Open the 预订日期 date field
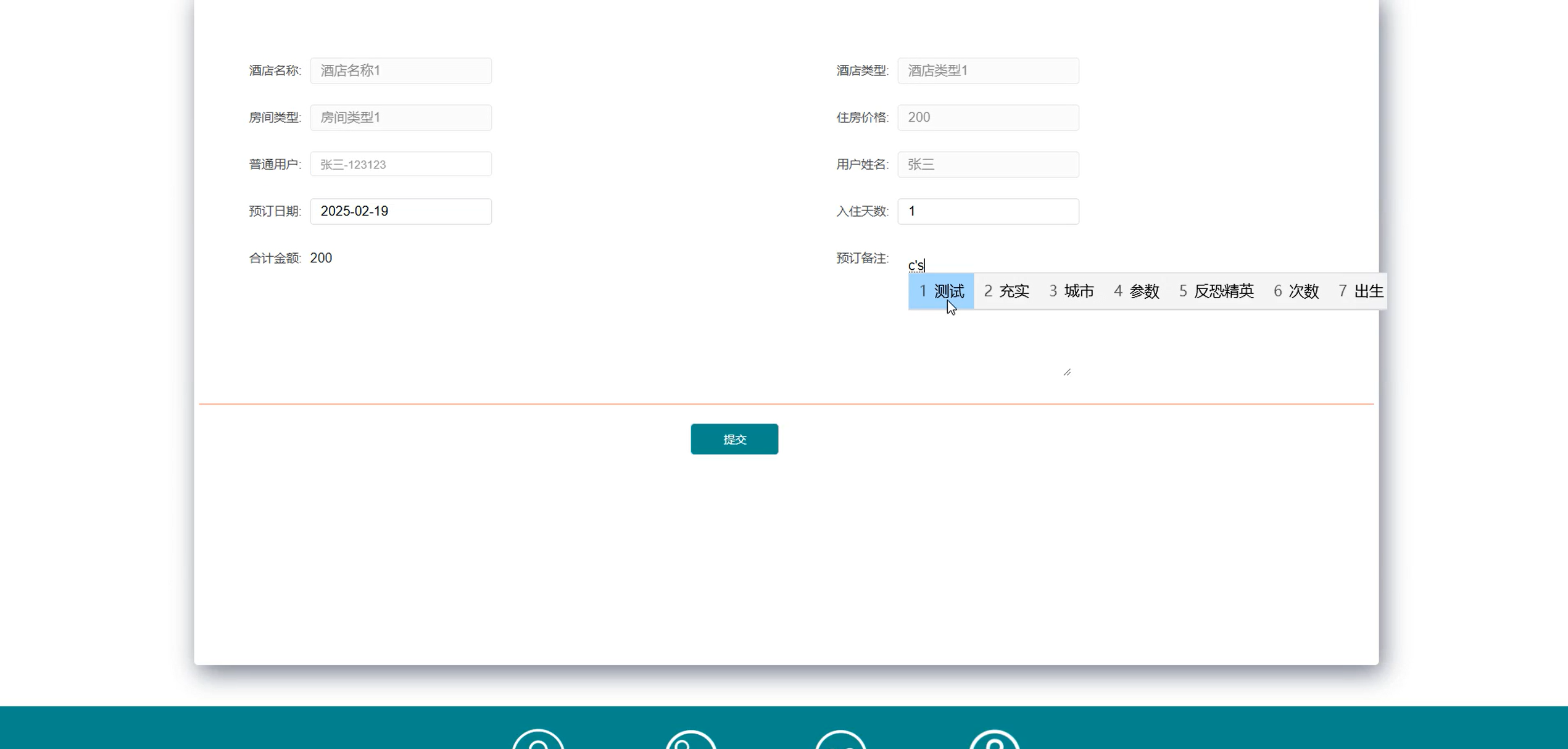Viewport: 1568px width, 749px height. (400, 211)
